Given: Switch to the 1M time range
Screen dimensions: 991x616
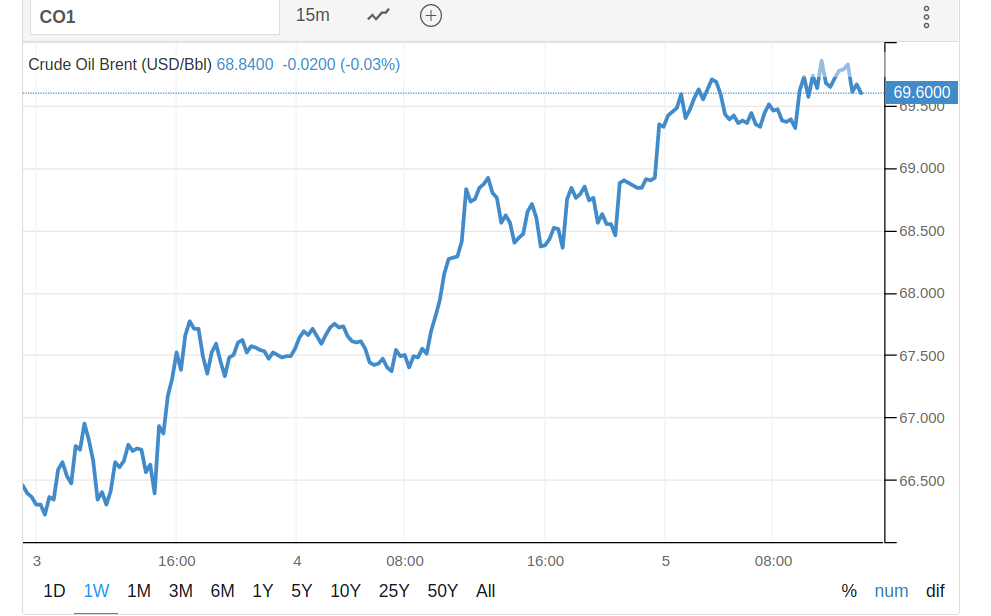Looking at the screenshot, I should 139,591.
